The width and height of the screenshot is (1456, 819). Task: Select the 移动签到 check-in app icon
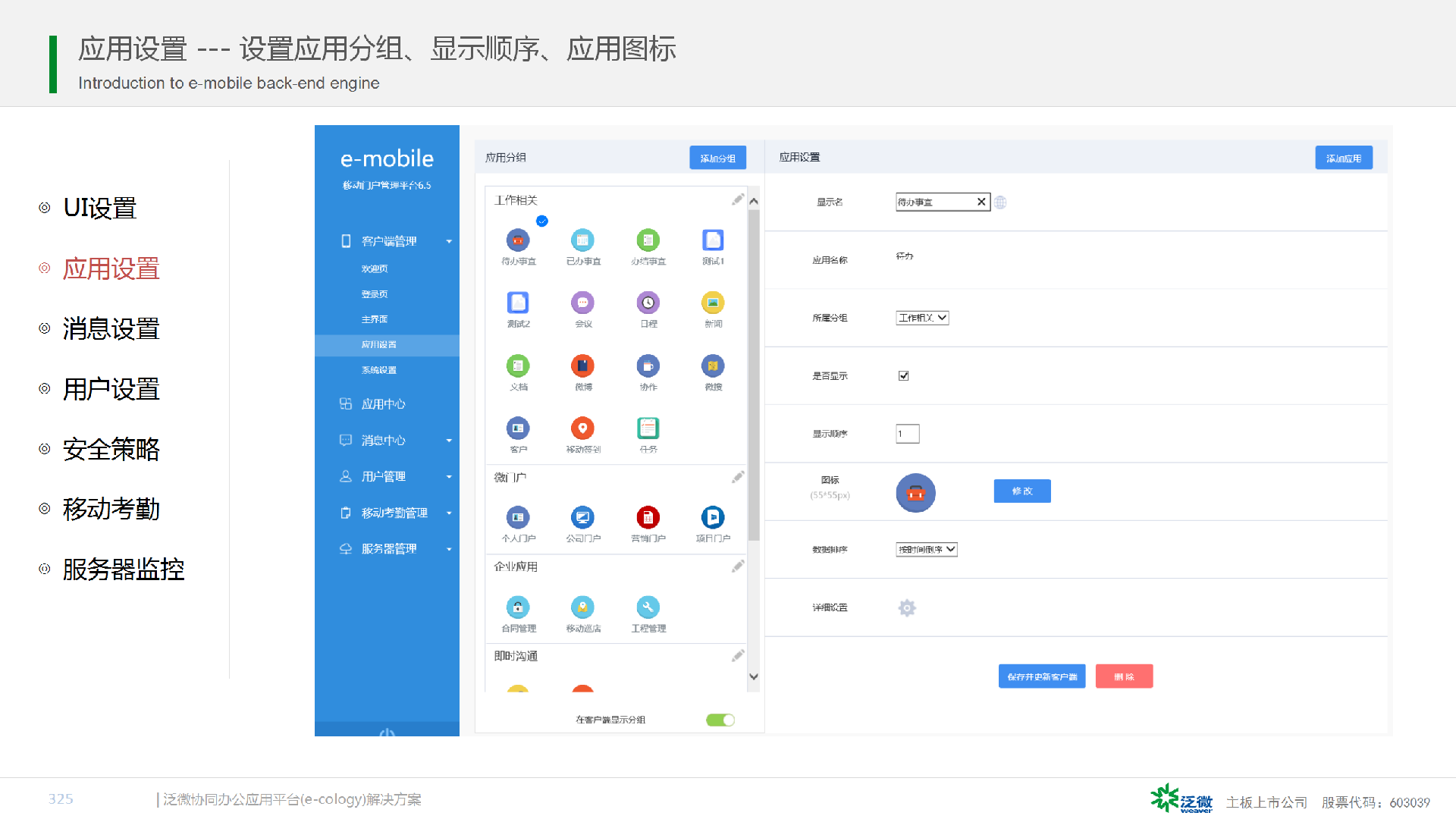click(x=582, y=428)
